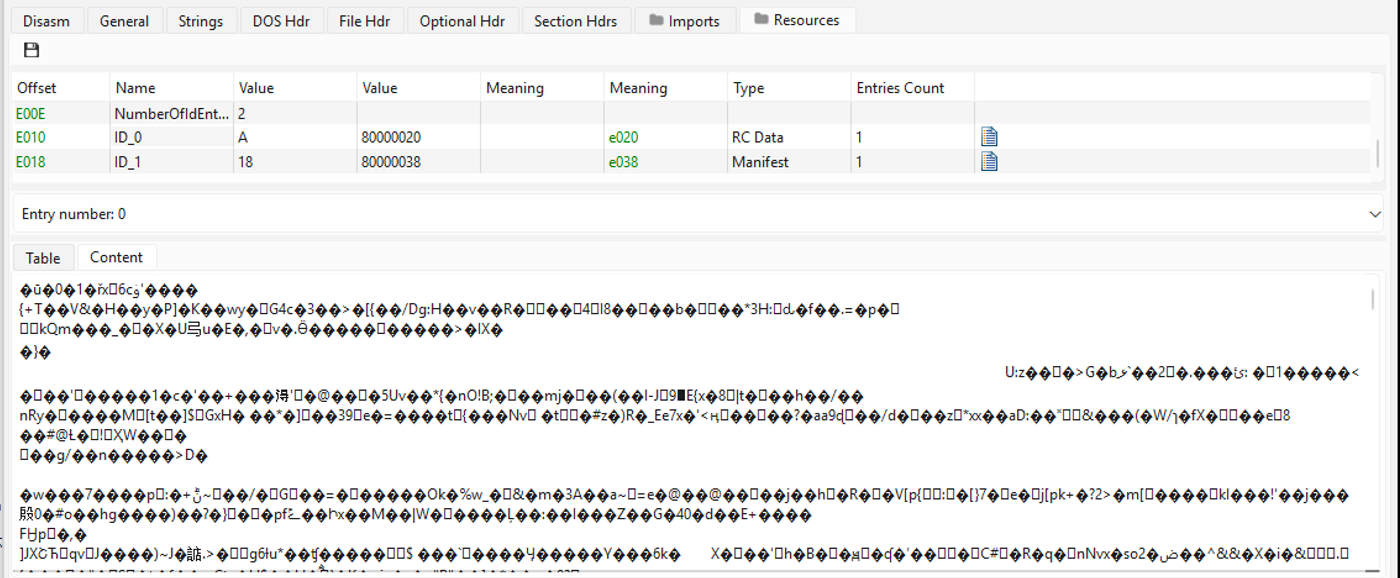Open the Strings tab
The image size is (1400, 578).
(x=201, y=21)
